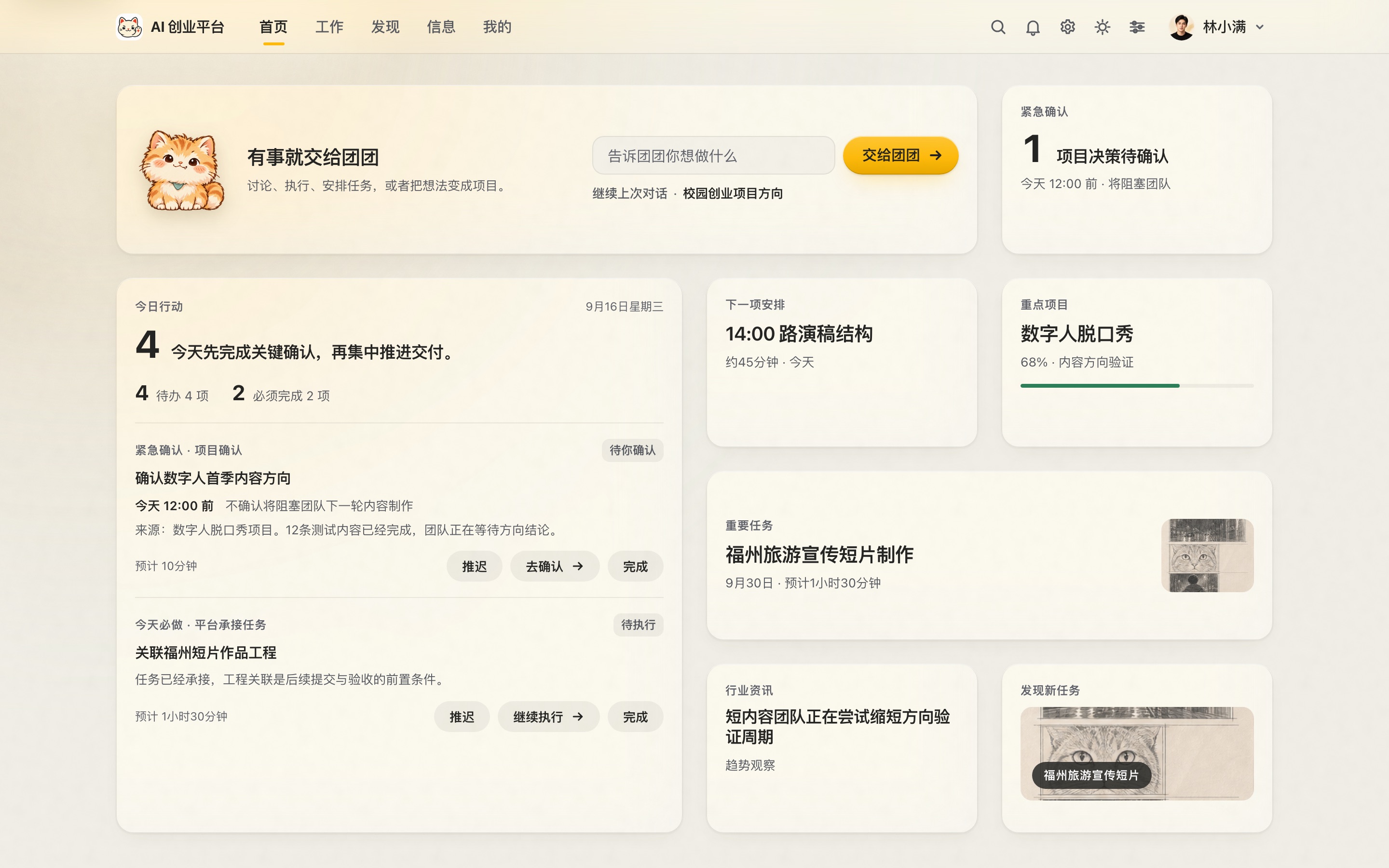Open the 数字人脱口秀 key project title
1389x868 pixels.
pyautogui.click(x=1077, y=334)
